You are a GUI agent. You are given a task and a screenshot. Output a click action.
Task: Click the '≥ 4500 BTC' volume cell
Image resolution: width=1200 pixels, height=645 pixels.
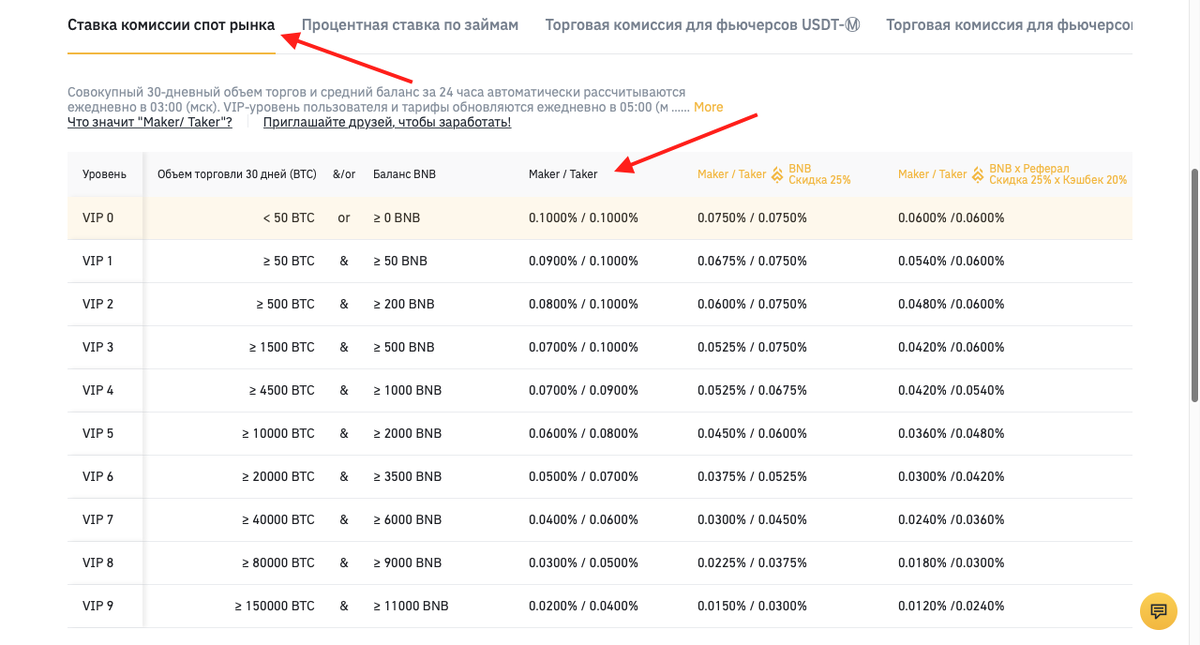point(282,390)
